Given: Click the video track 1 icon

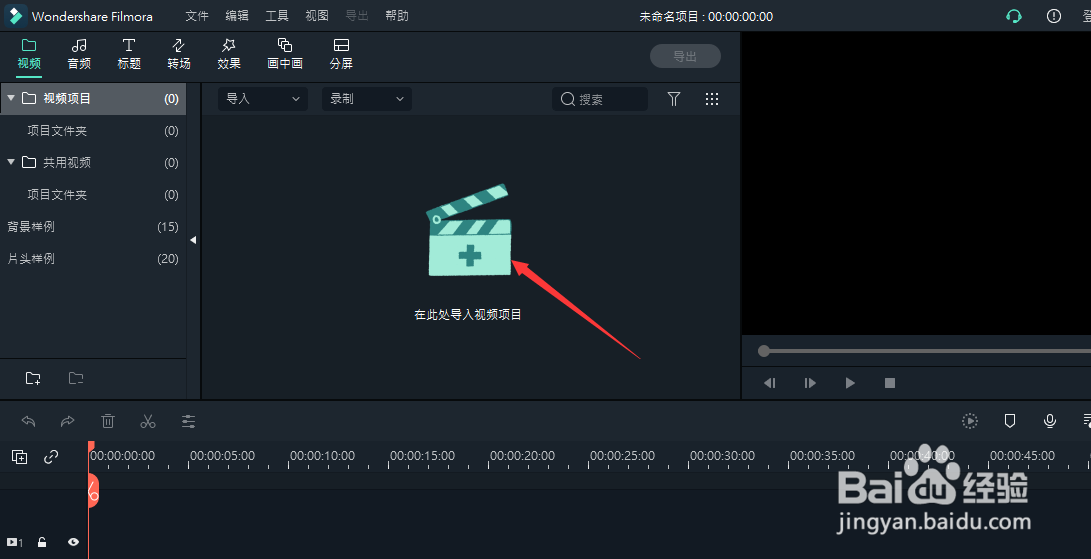Looking at the screenshot, I should coord(14,542).
